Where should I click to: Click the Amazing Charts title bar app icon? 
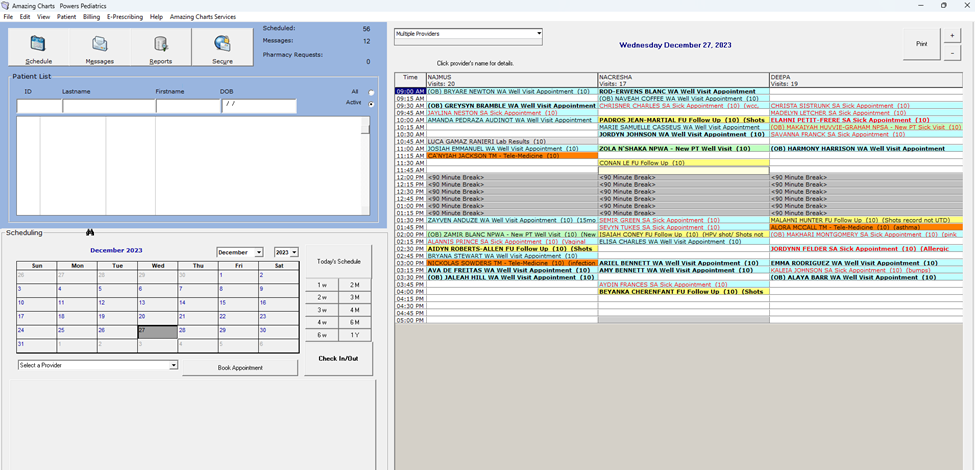point(6,5)
